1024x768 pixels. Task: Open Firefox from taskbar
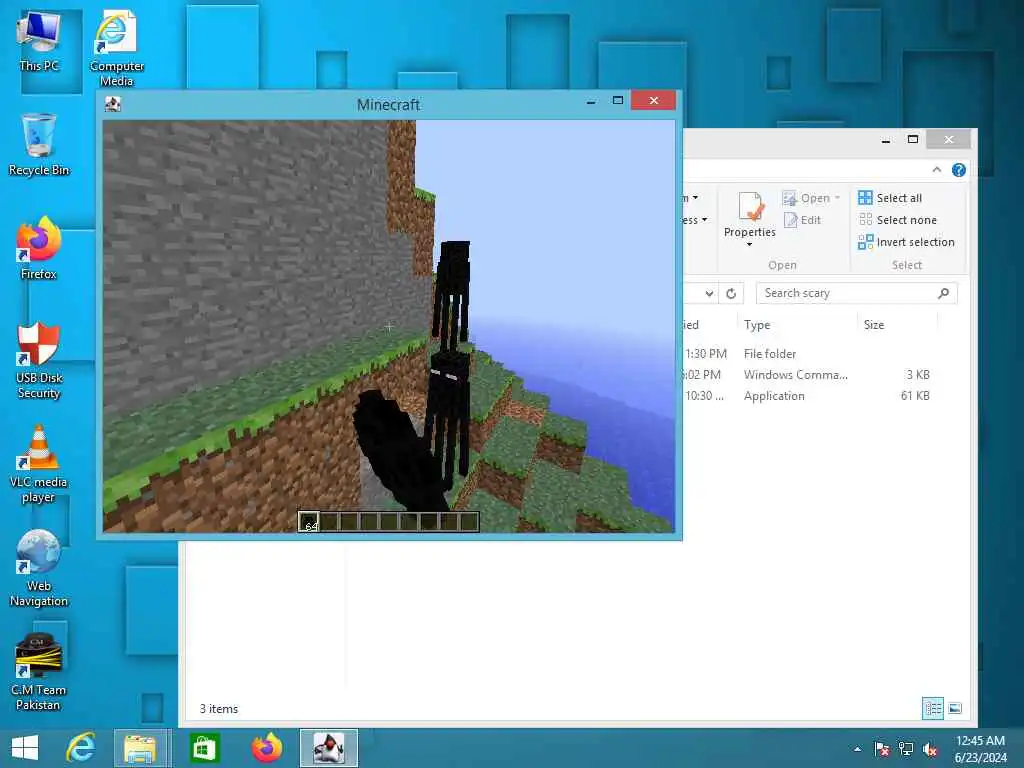pos(266,748)
